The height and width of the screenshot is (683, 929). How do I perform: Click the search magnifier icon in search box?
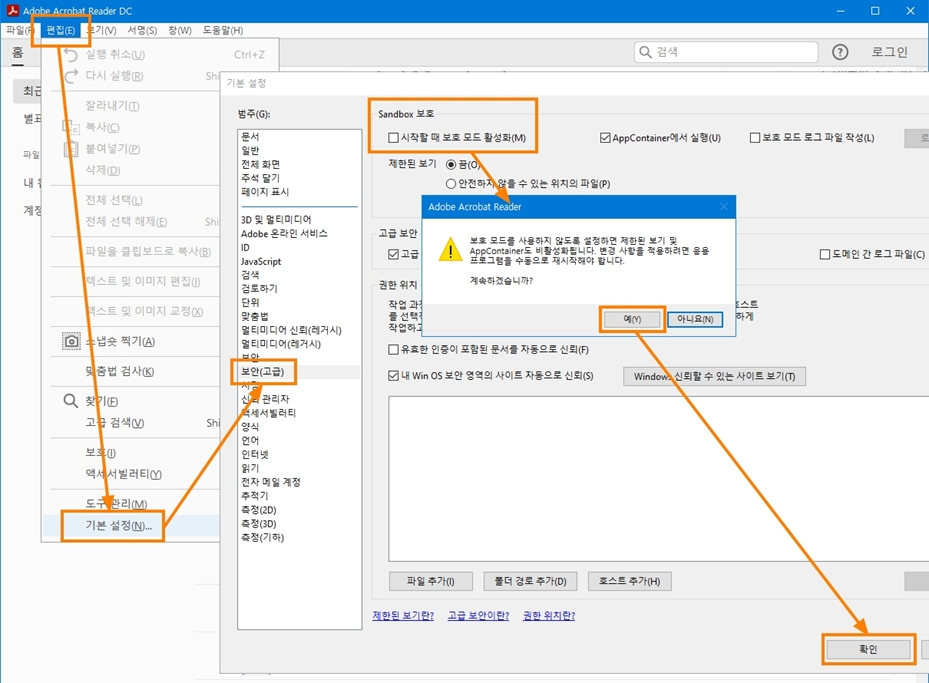click(x=645, y=52)
